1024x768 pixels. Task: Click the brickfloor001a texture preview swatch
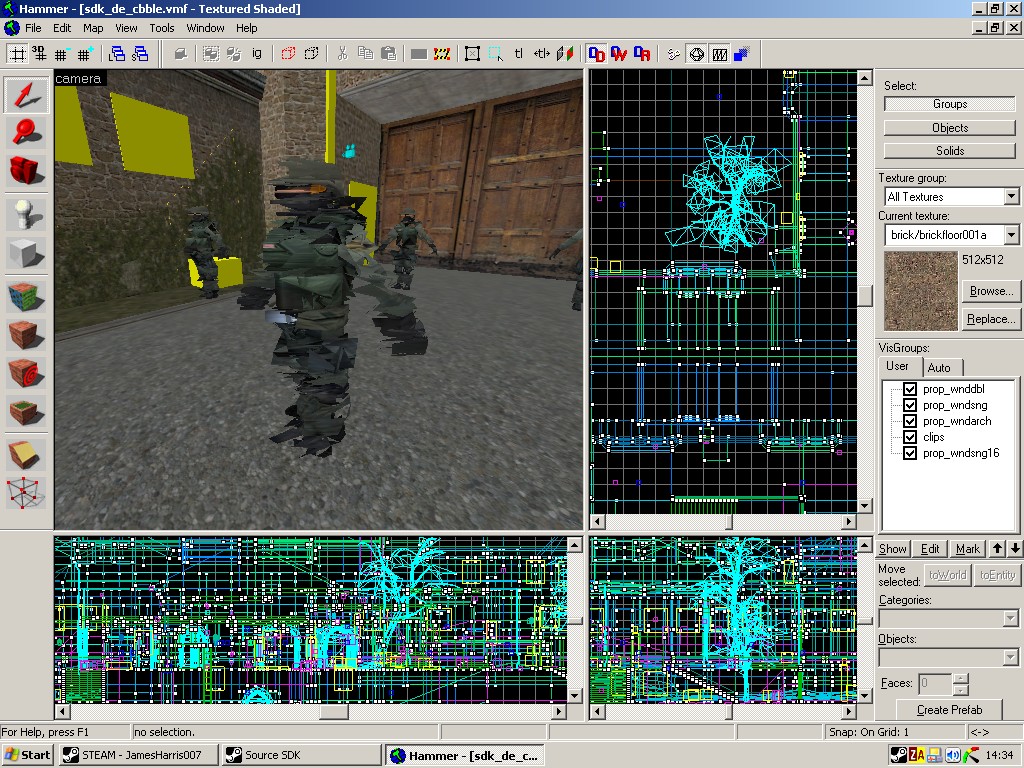920,291
